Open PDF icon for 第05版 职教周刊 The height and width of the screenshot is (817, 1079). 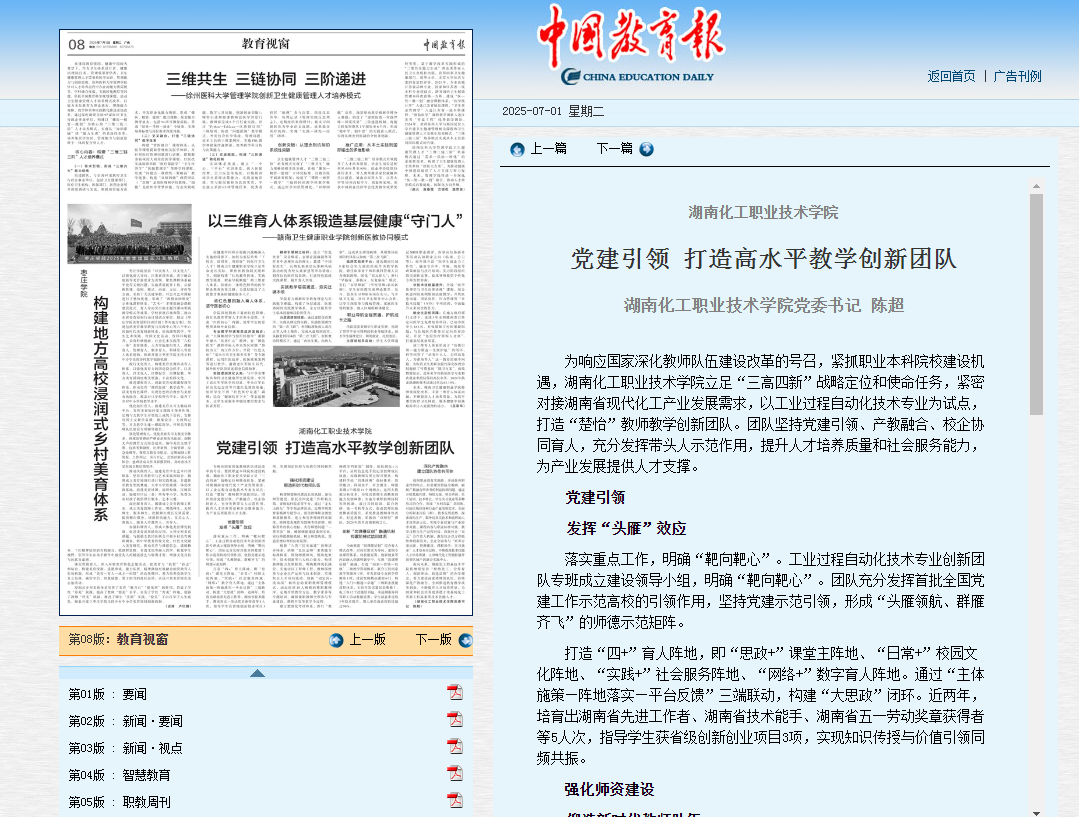click(454, 801)
